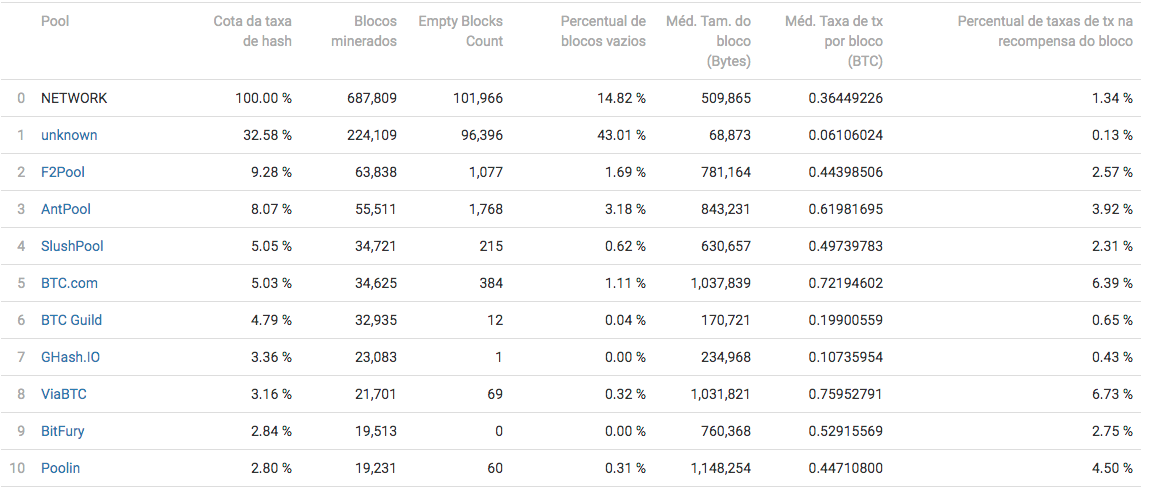Viewport: 1161px width, 487px height.
Task: Select BitFury fee value 0.52915569
Action: 846,431
